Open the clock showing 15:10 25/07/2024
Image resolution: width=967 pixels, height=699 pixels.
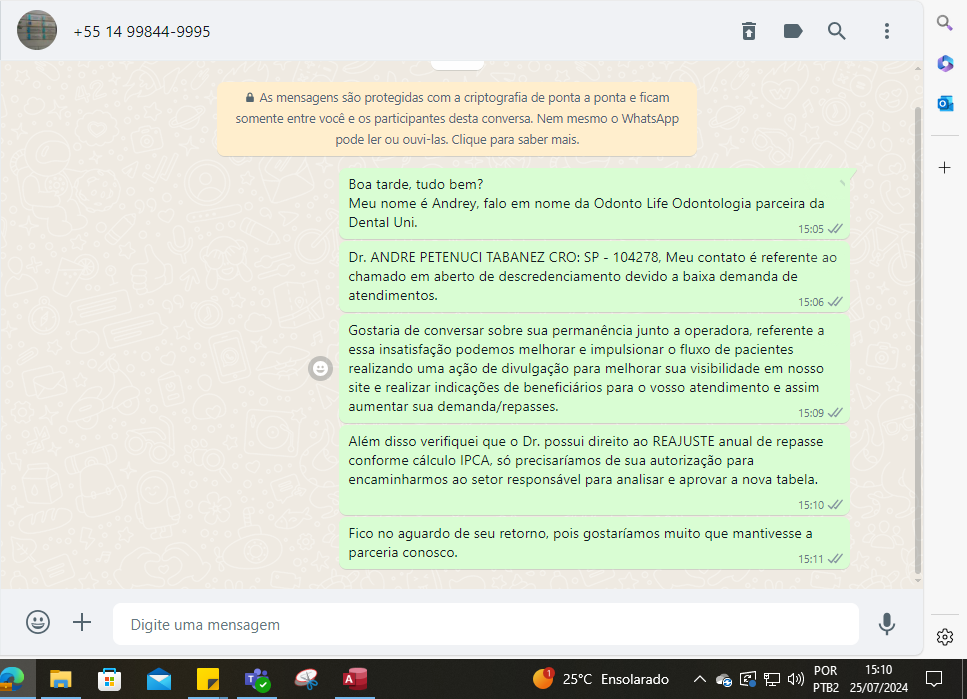pyautogui.click(x=878, y=679)
